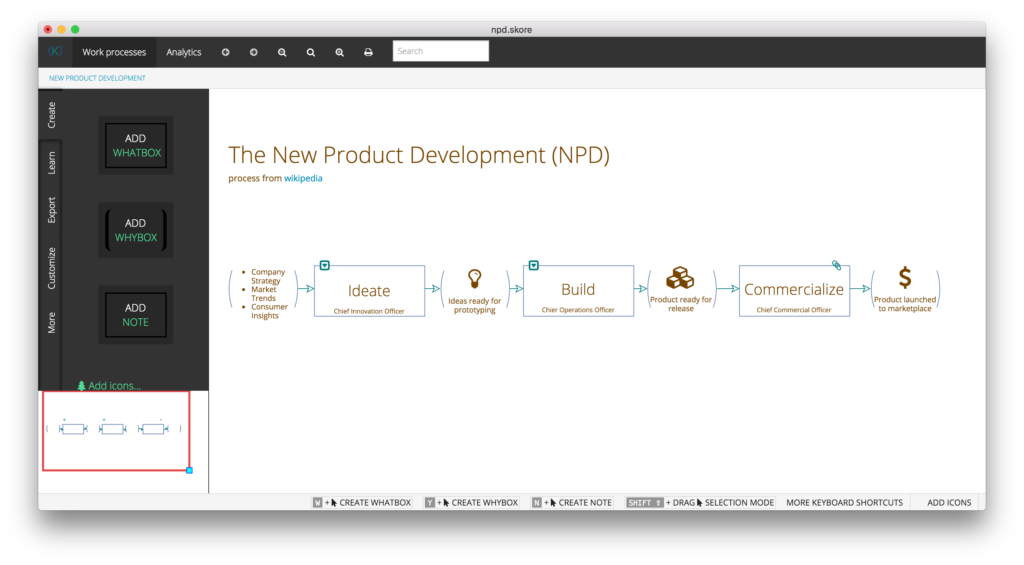Open the Add icons... link
This screenshot has width=1024, height=565.
point(109,385)
